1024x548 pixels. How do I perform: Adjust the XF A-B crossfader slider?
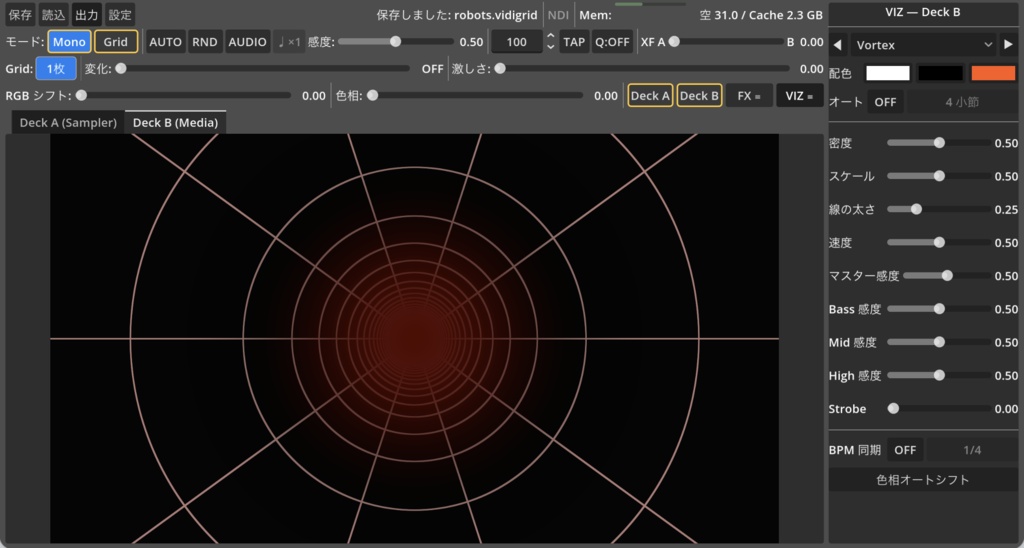[727, 42]
